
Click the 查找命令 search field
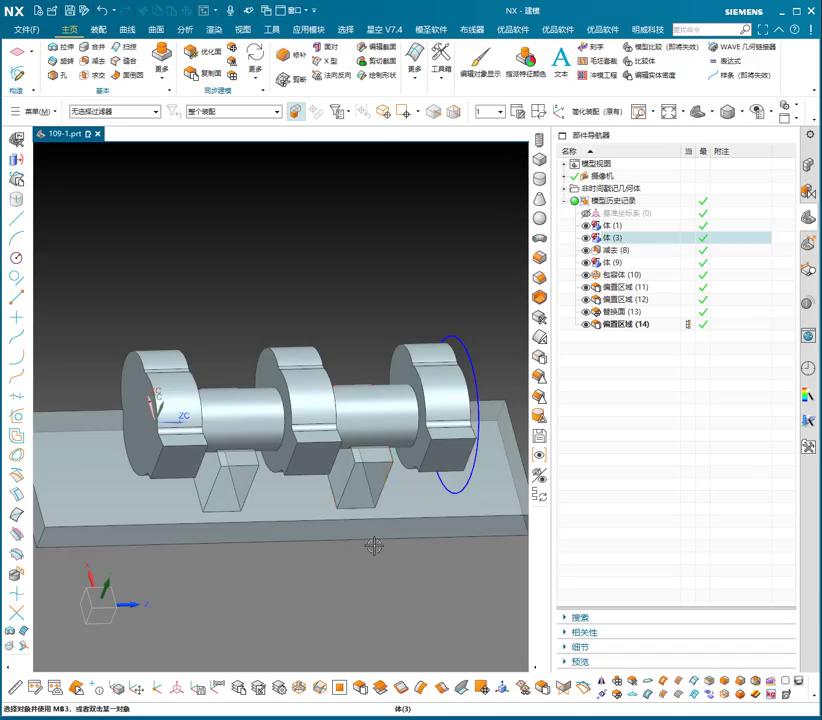pos(706,30)
